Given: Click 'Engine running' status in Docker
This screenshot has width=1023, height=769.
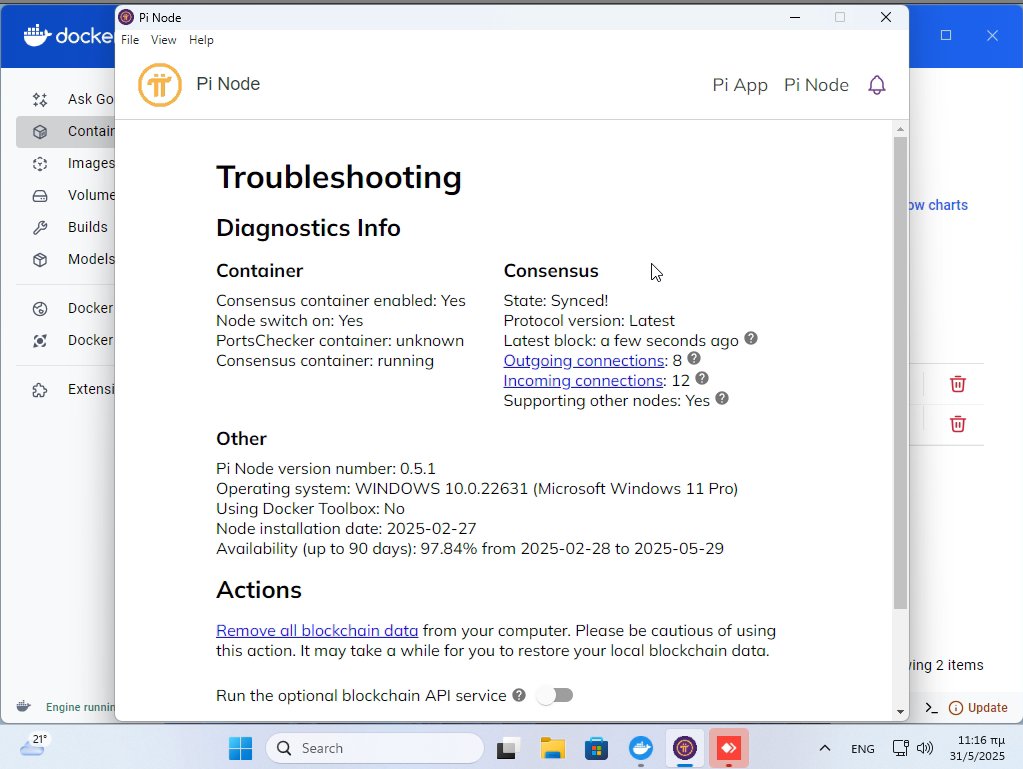Looking at the screenshot, I should point(80,707).
